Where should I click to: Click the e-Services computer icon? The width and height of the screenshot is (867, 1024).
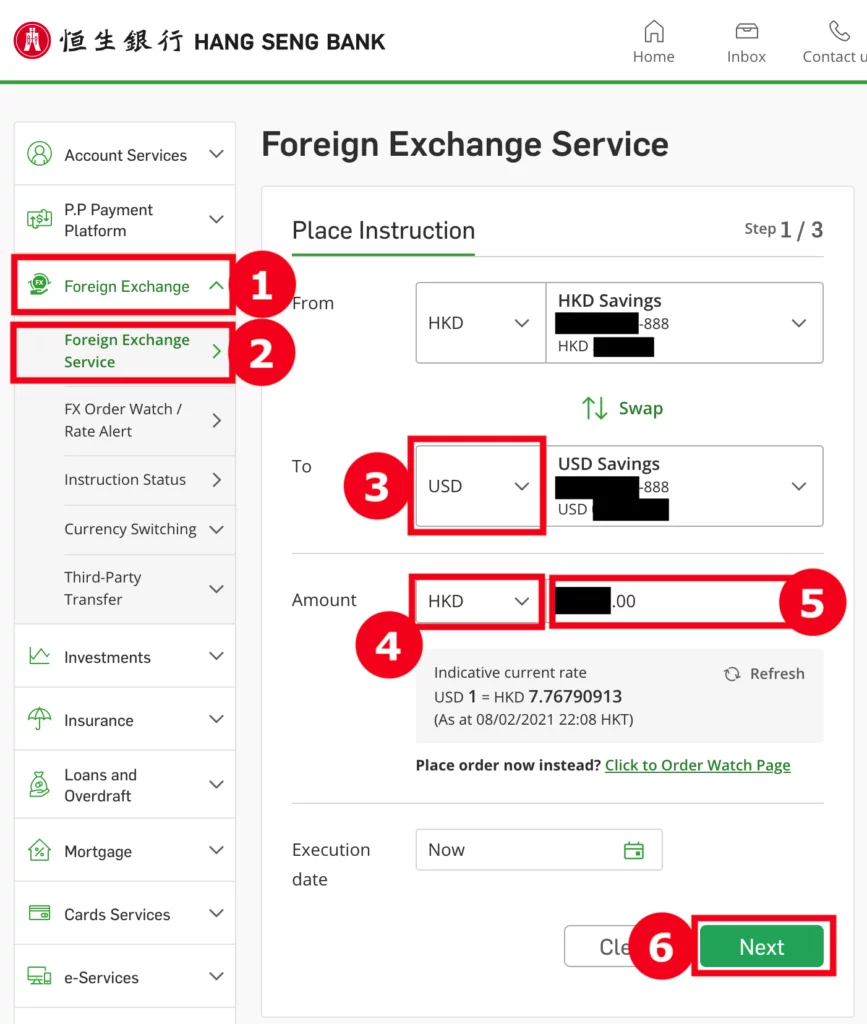(39, 976)
